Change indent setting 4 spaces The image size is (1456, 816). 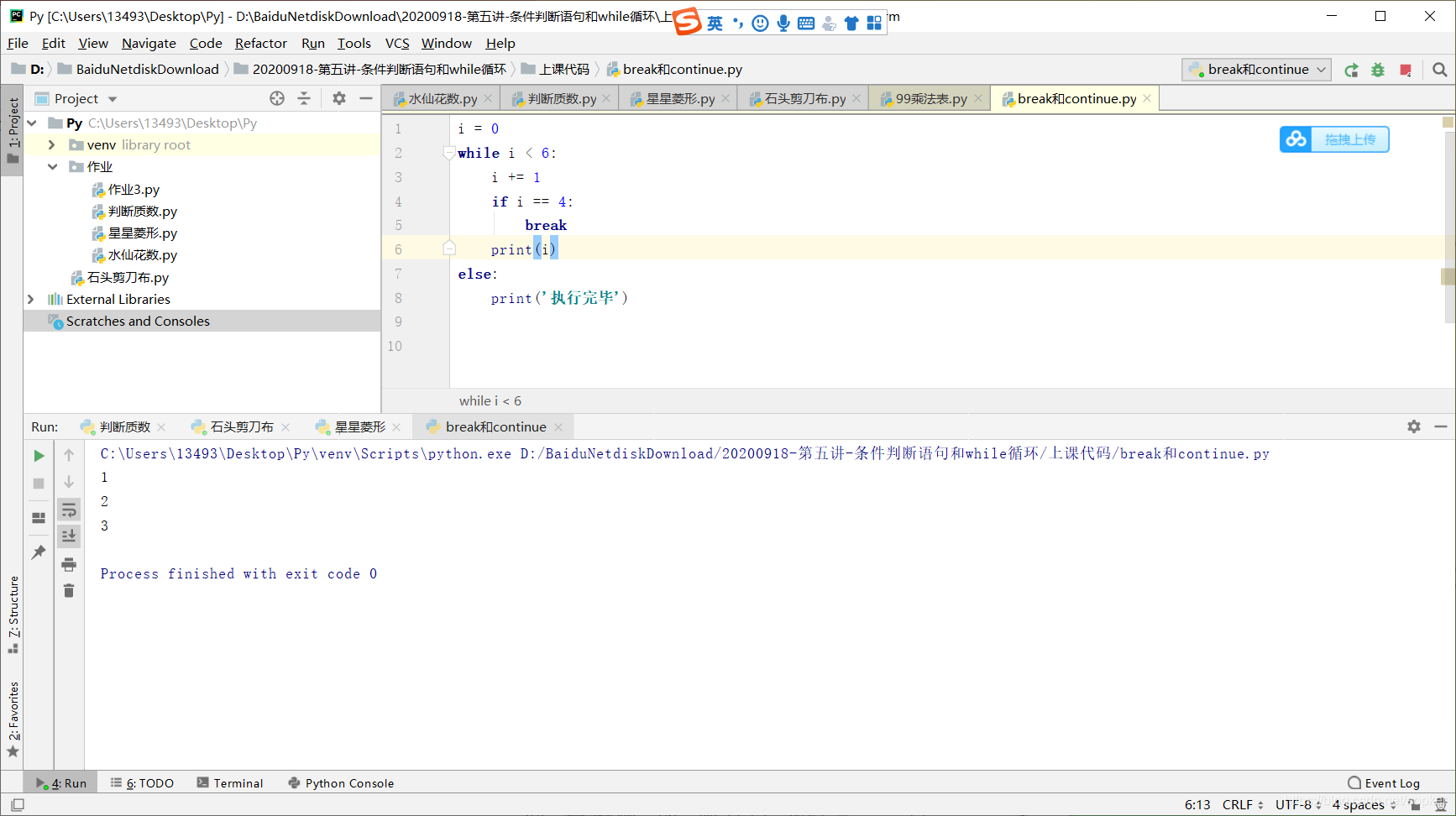tap(1364, 805)
